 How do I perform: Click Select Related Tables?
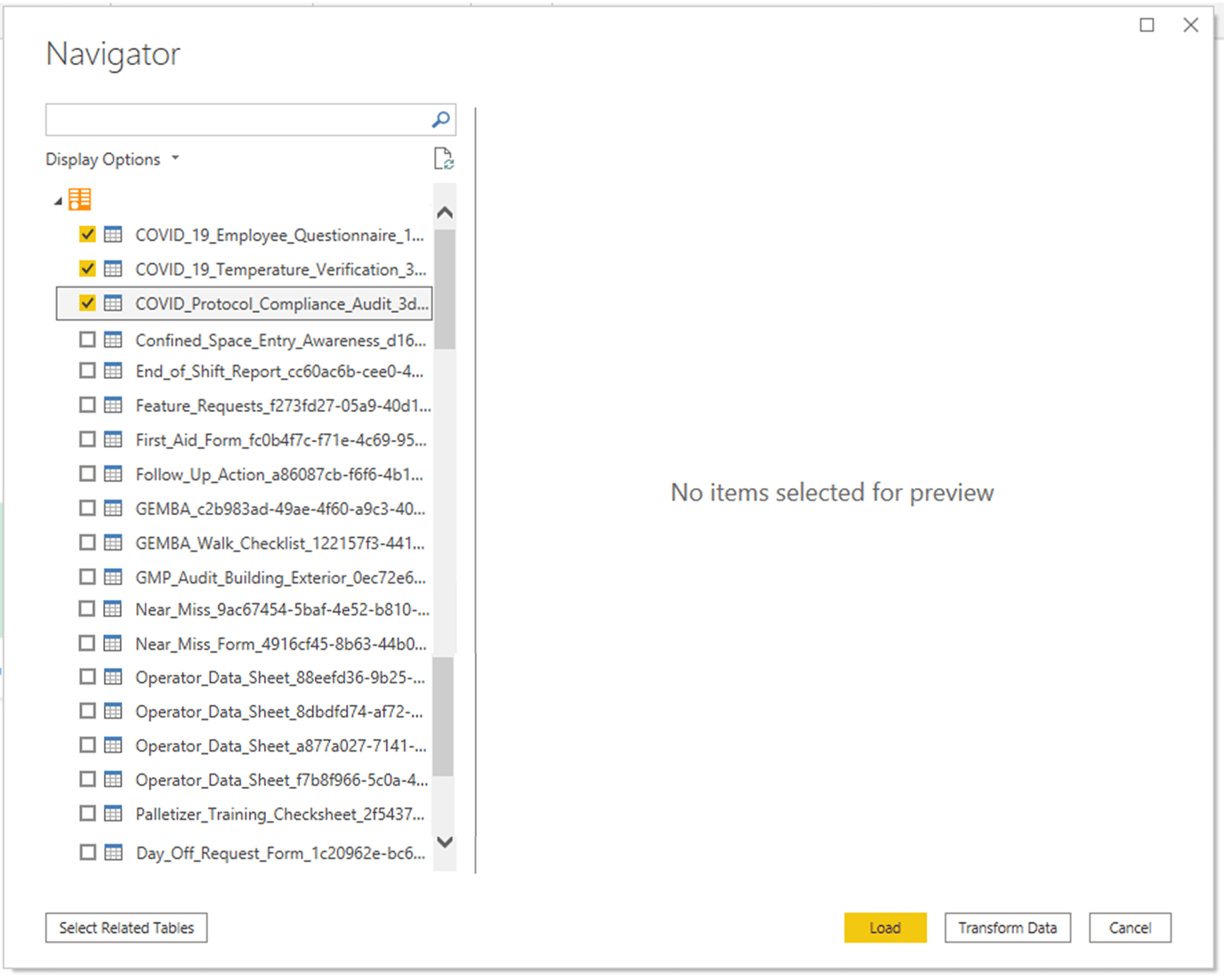[125, 928]
